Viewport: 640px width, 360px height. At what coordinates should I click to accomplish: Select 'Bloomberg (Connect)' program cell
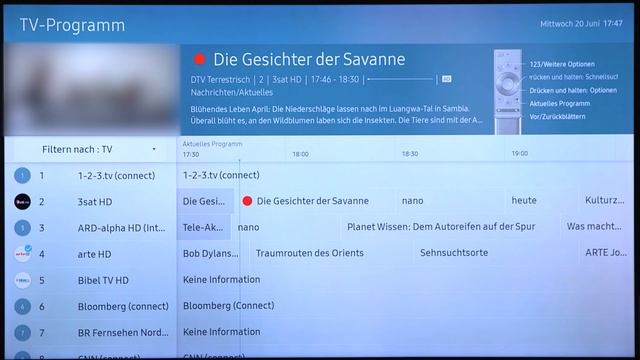point(229,306)
